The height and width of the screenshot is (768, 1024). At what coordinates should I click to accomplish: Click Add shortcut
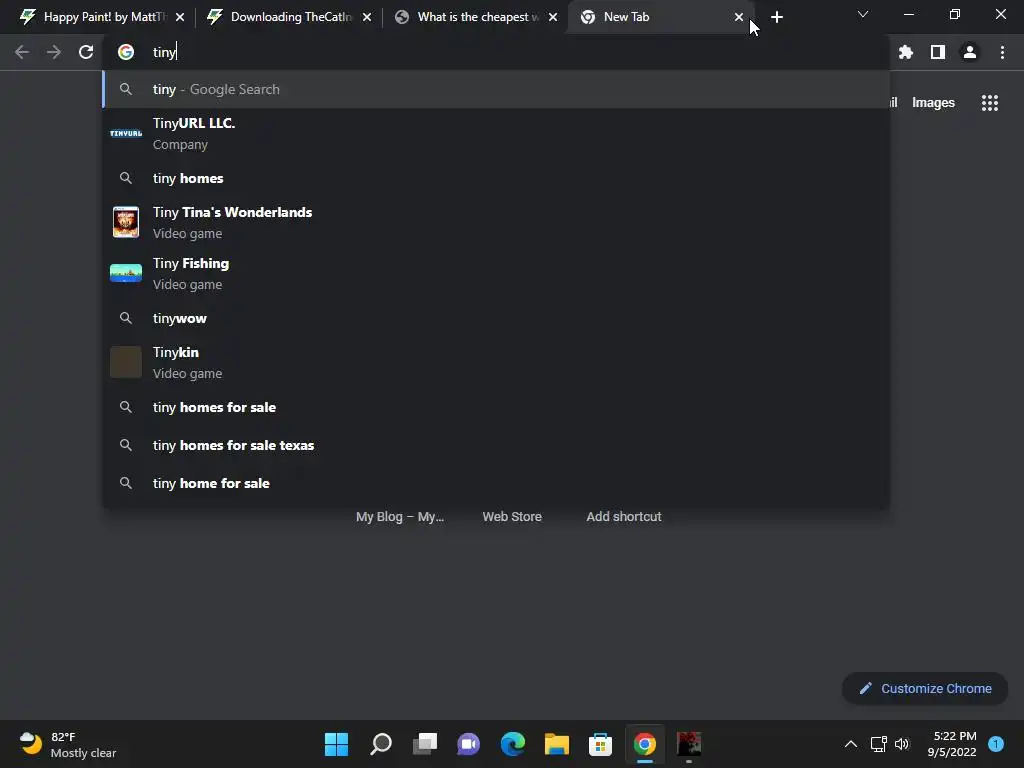click(x=624, y=517)
